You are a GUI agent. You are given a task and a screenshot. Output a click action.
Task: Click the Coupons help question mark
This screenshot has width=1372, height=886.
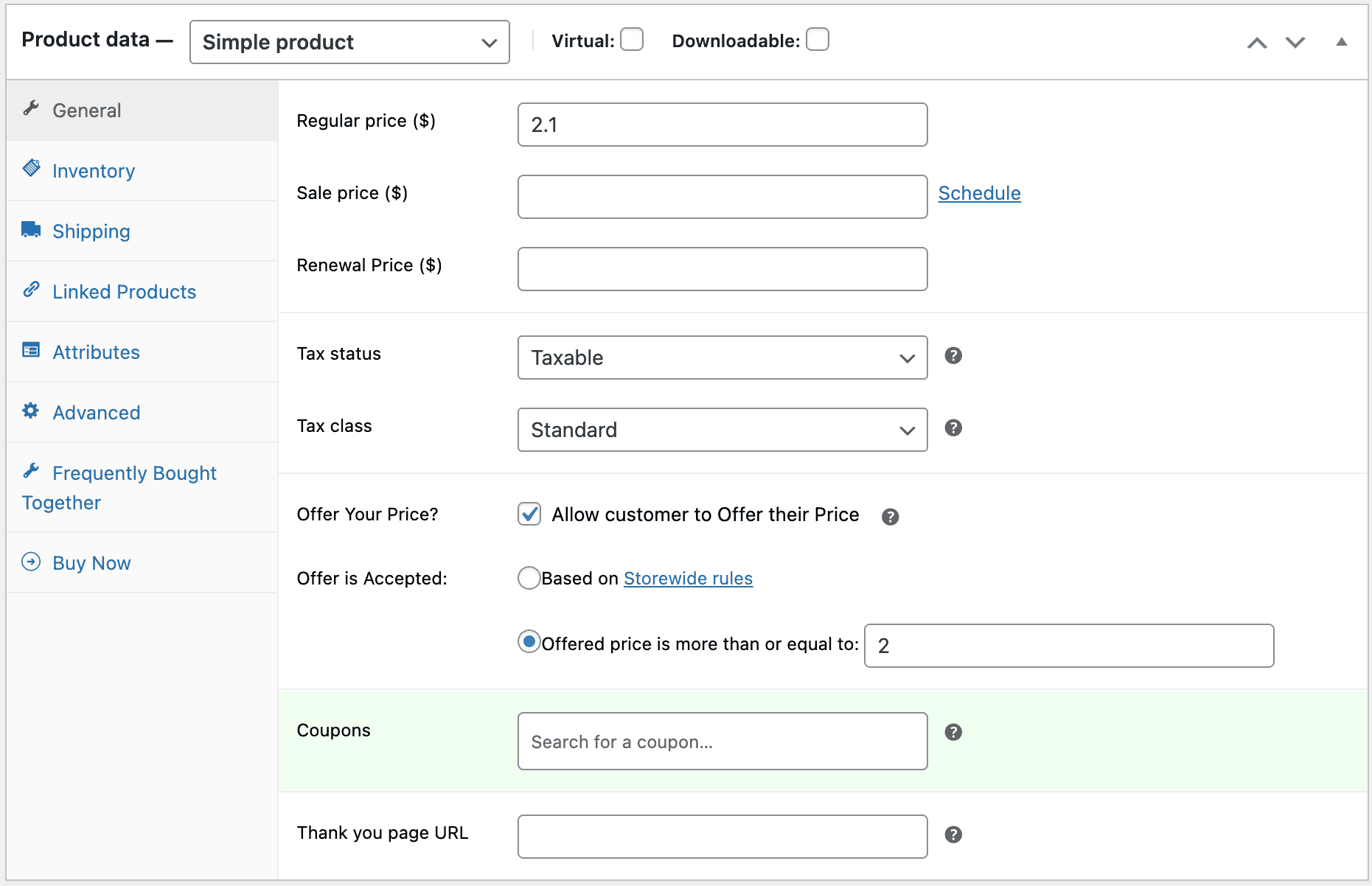(x=953, y=732)
